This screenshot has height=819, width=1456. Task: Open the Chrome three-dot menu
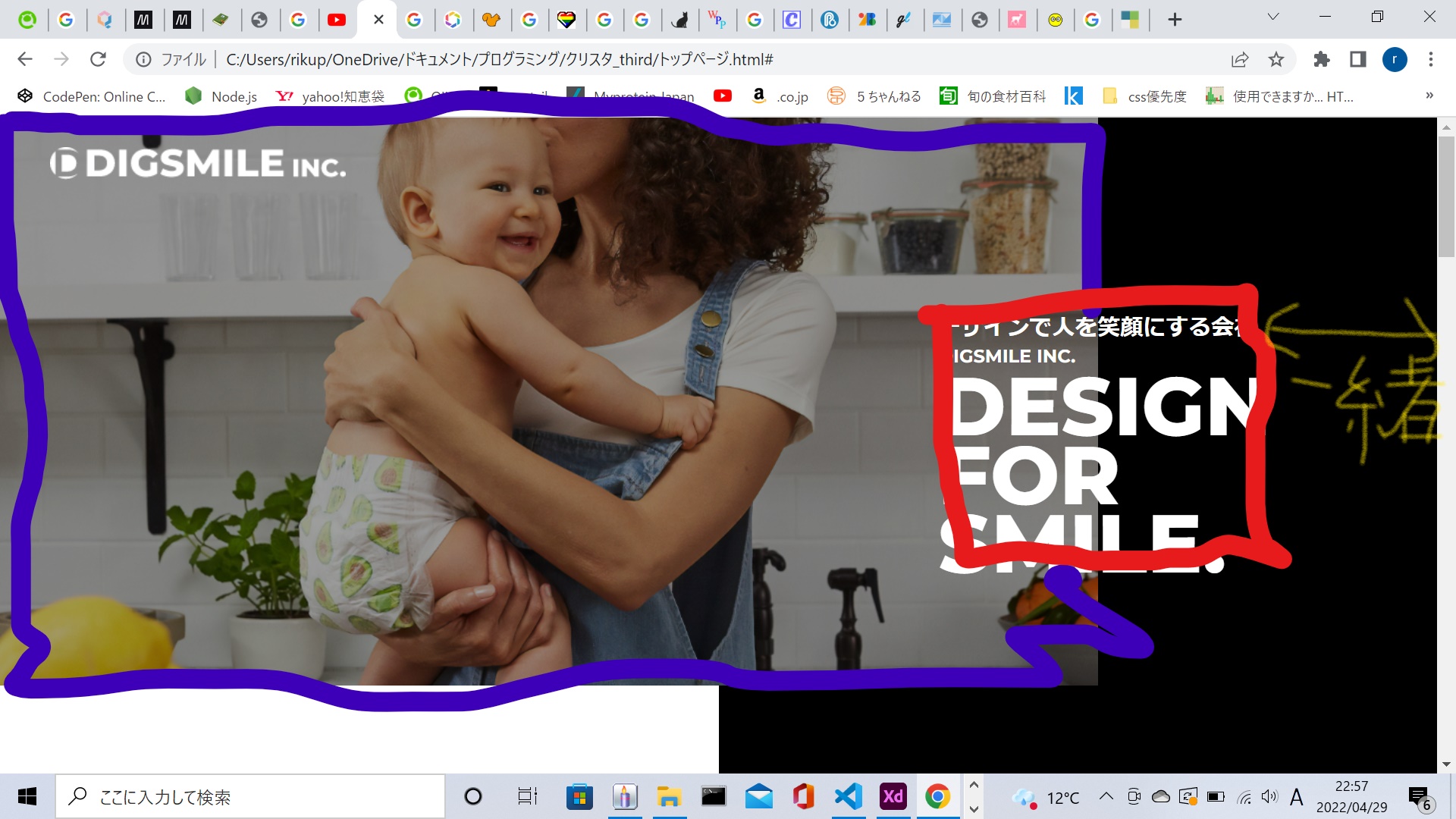[x=1430, y=59]
